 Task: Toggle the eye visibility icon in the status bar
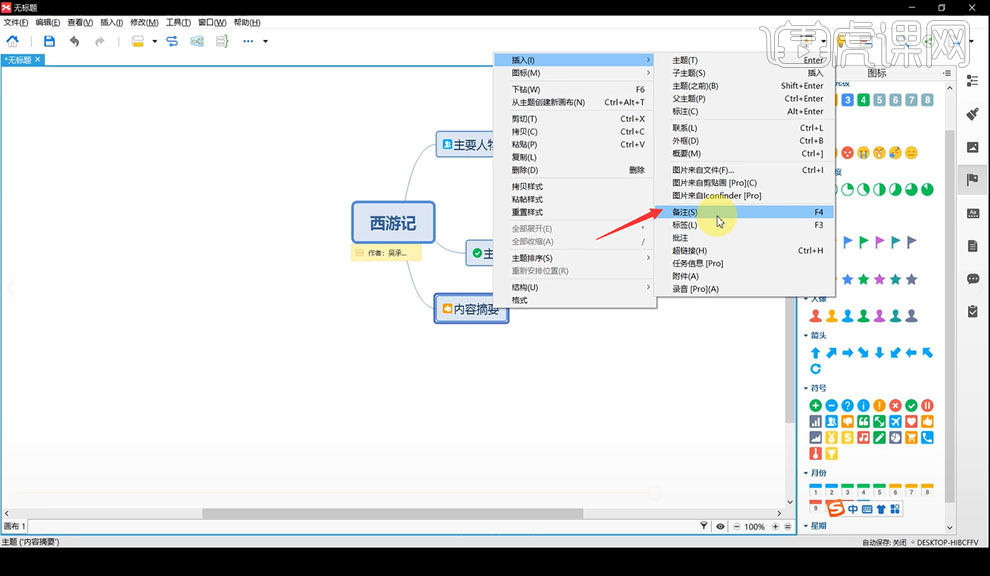(x=721, y=527)
